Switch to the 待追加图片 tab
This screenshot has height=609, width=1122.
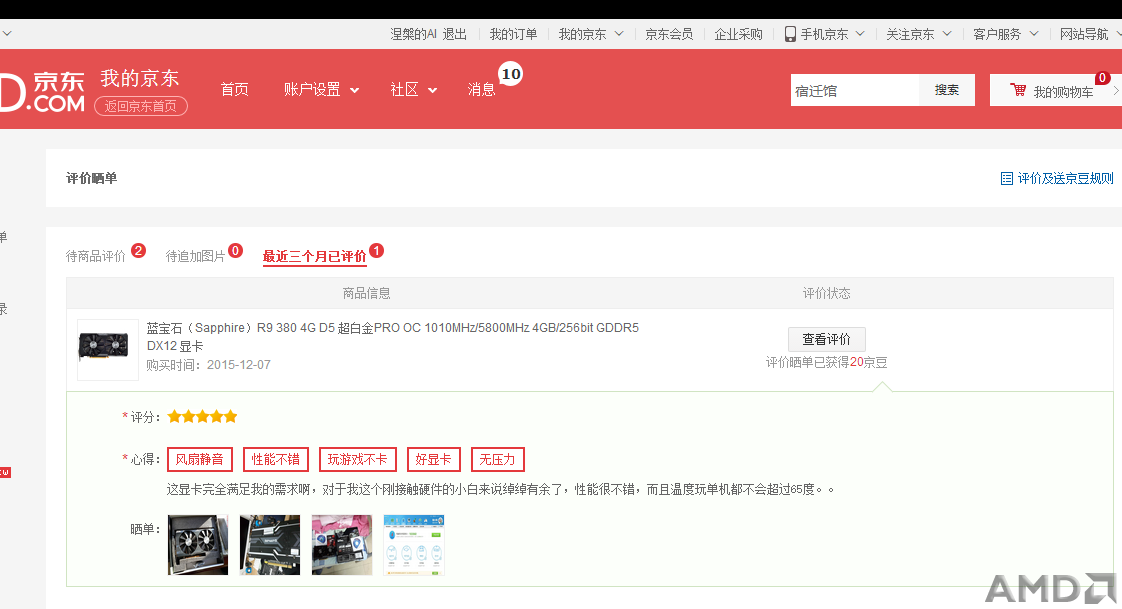[x=195, y=255]
